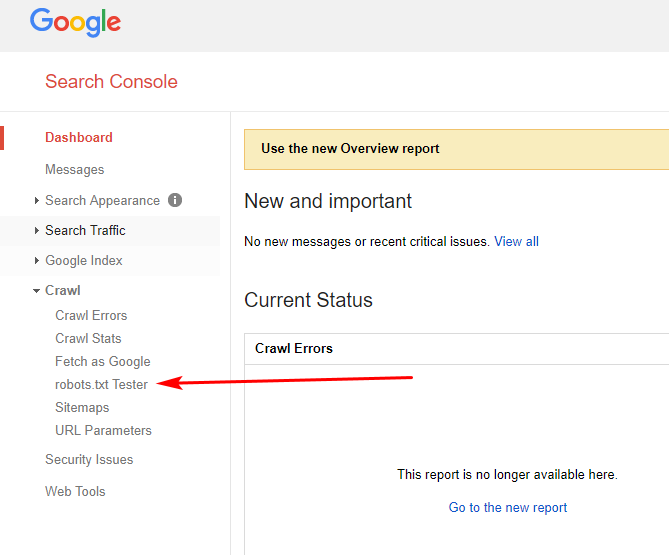Open Crawl Stats in sidebar
The height and width of the screenshot is (555, 669).
click(88, 338)
